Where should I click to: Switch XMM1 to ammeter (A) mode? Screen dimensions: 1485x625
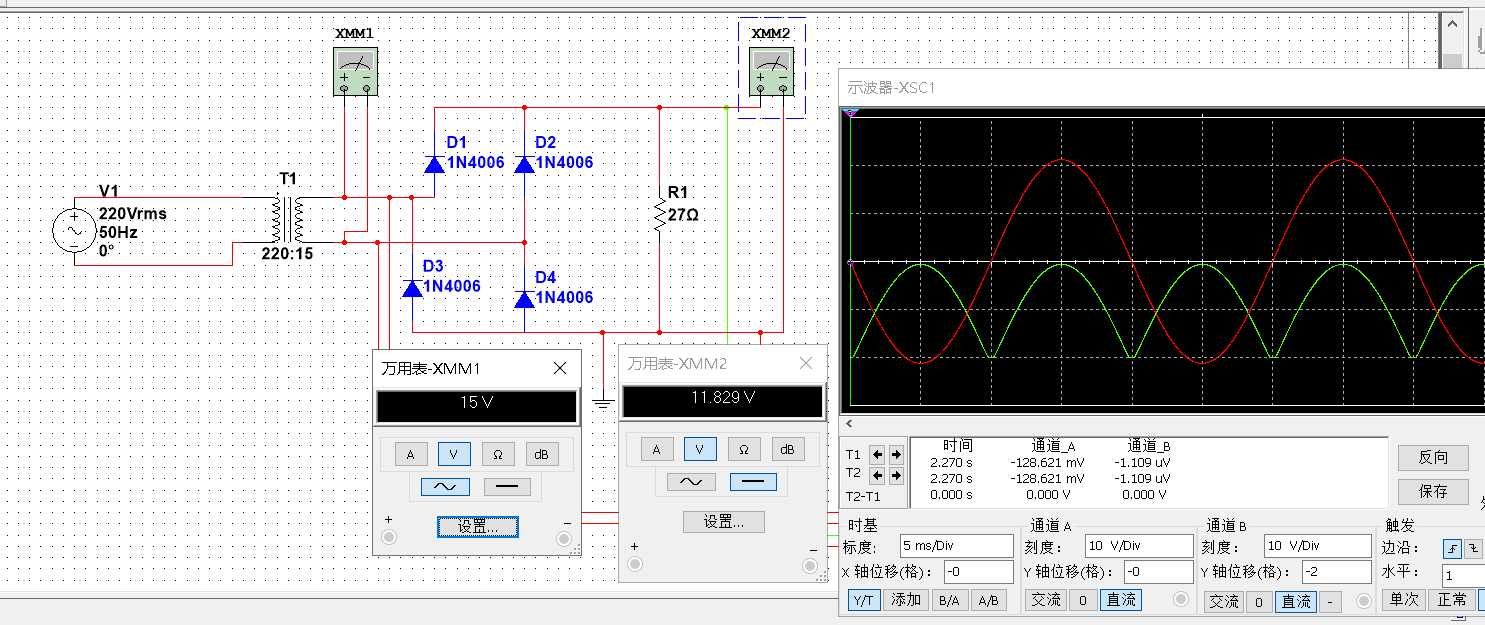point(410,454)
